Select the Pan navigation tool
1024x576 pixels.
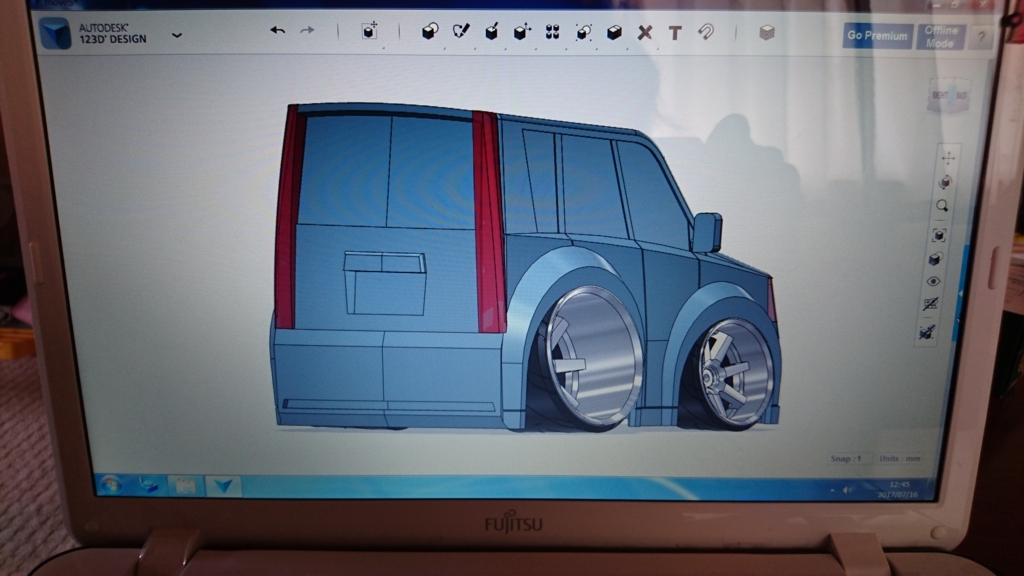tap(948, 157)
